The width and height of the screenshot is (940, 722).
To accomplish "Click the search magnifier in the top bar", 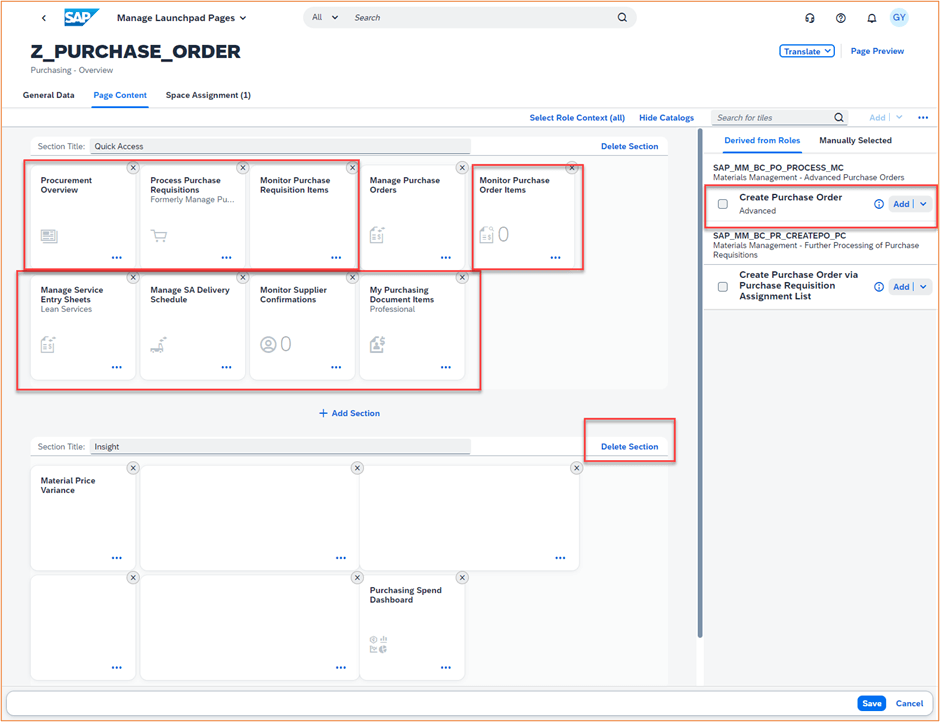I will 622,17.
